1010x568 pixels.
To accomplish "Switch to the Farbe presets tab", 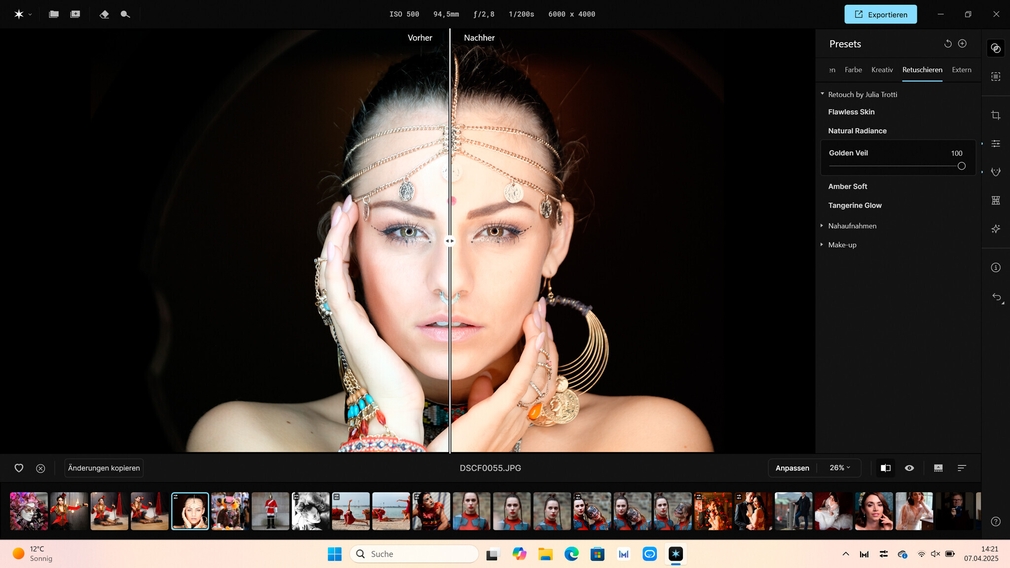I will point(853,70).
